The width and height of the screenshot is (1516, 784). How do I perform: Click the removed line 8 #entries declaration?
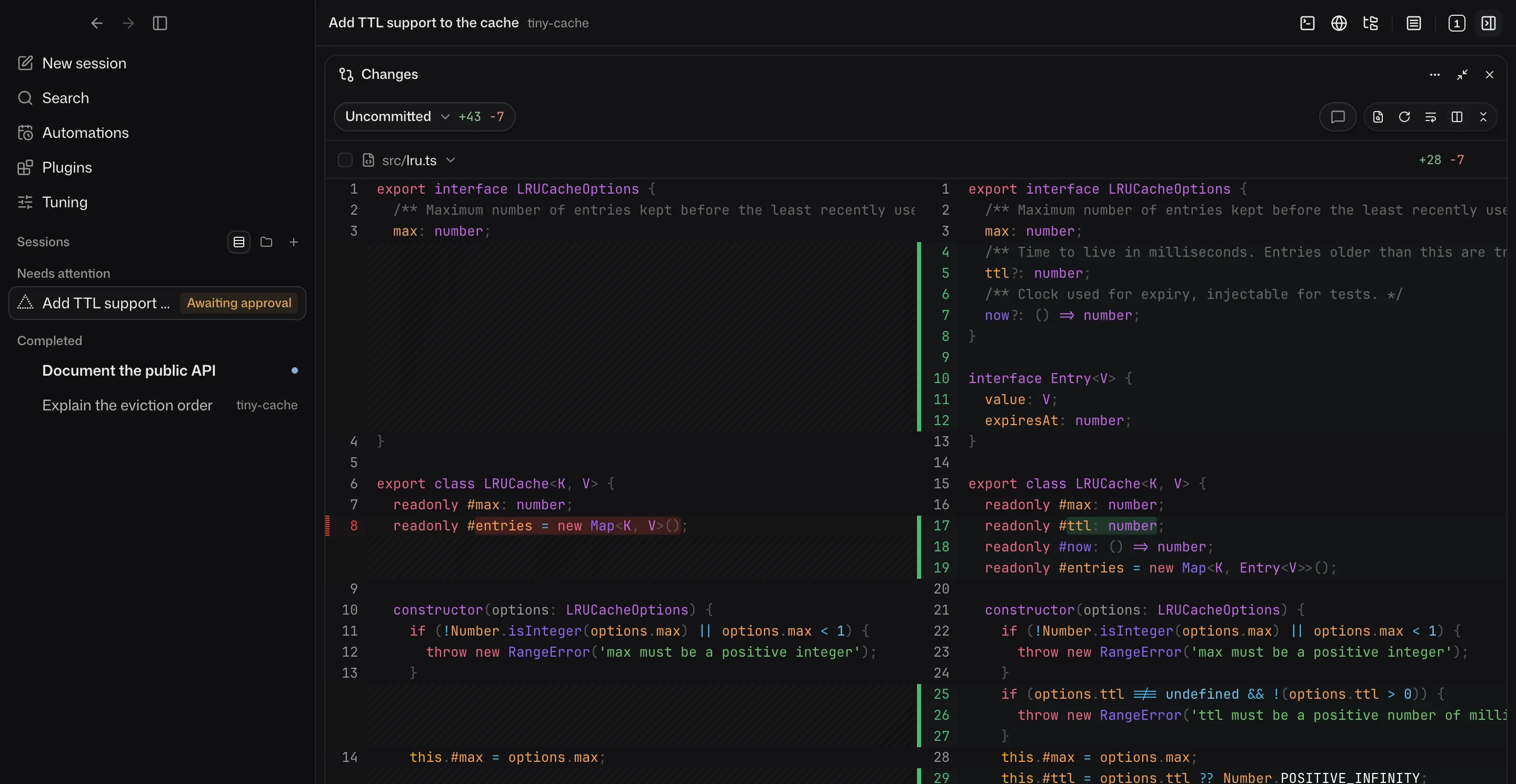(x=540, y=526)
